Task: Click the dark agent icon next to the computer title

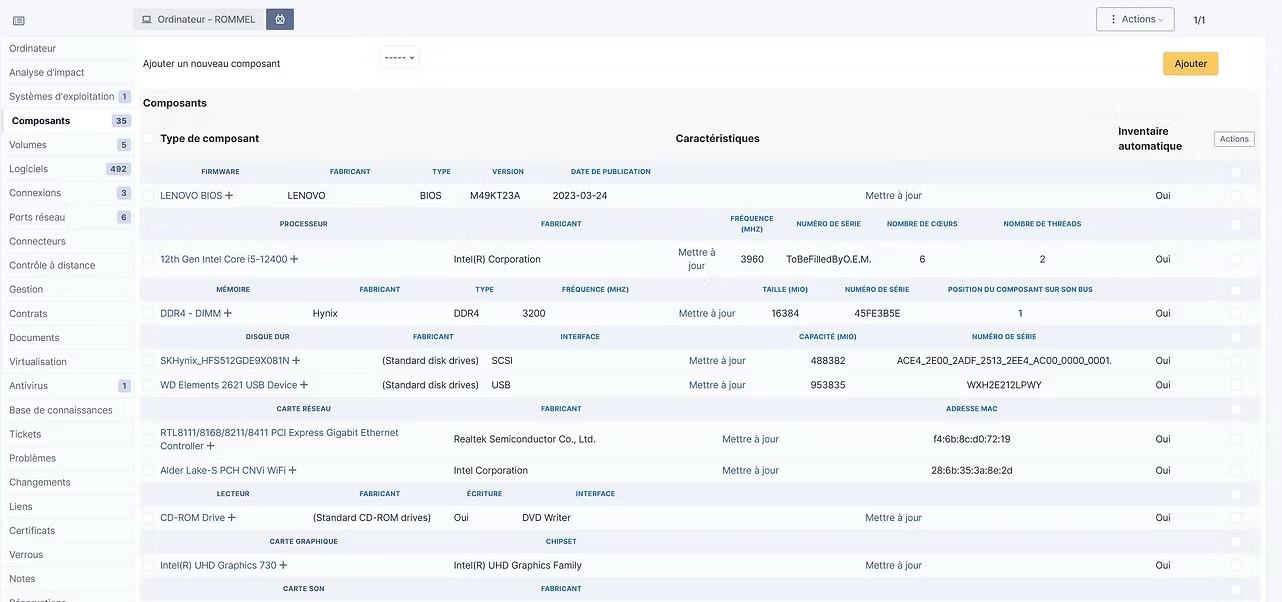Action: click(279, 18)
